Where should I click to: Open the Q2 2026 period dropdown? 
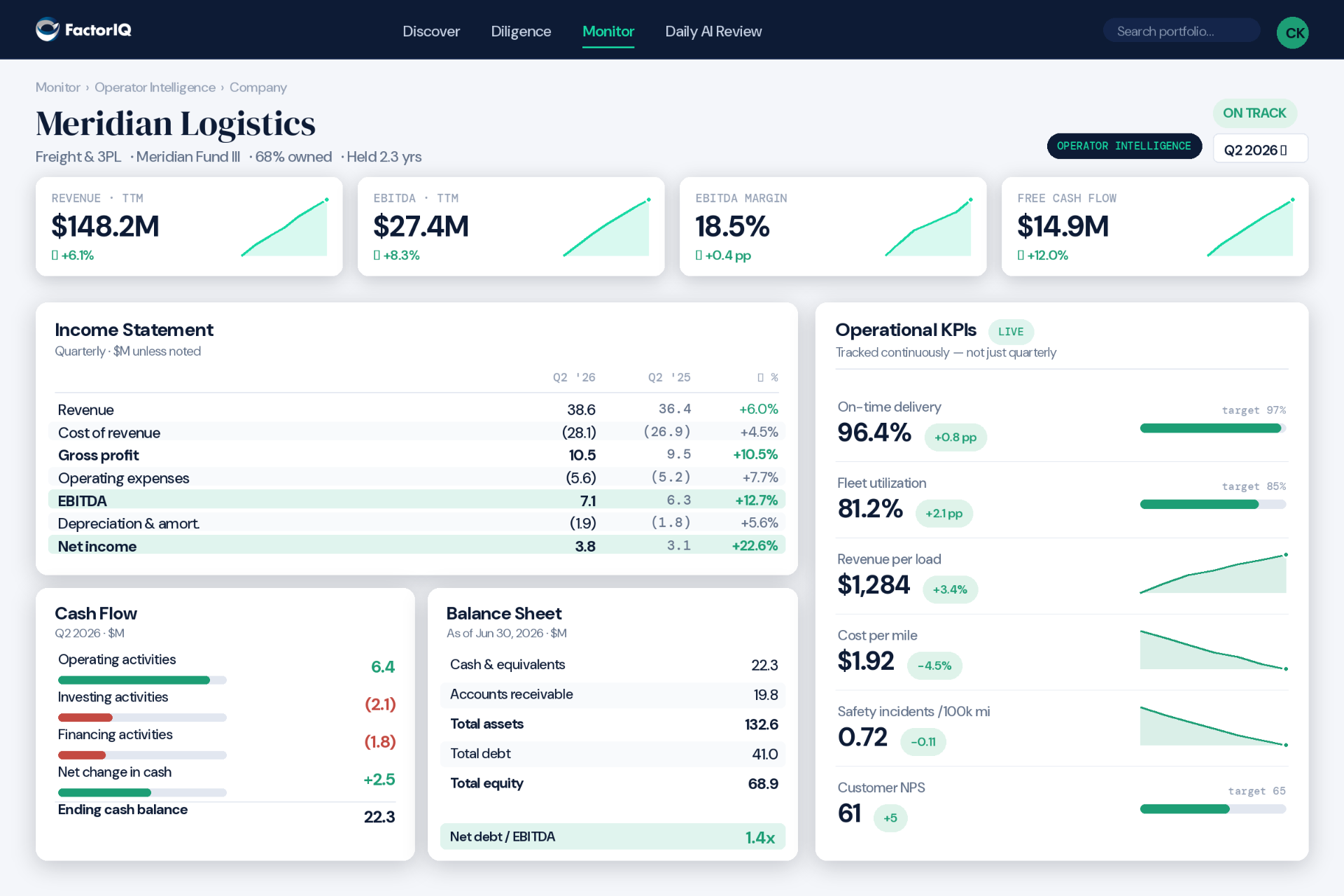click(x=1260, y=148)
